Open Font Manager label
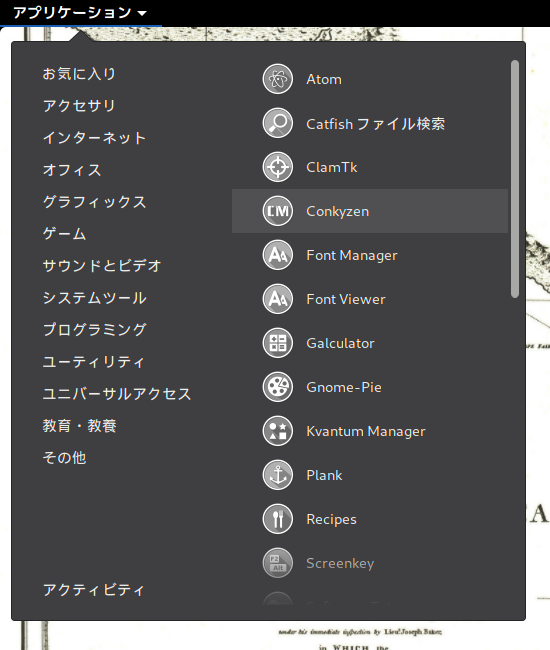Image resolution: width=550 pixels, height=650 pixels. coord(351,255)
